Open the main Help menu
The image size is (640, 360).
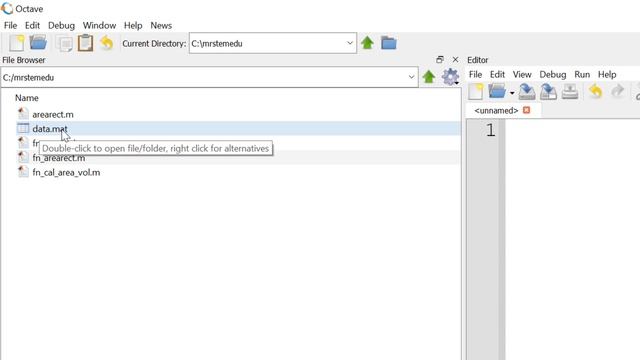coord(133,25)
